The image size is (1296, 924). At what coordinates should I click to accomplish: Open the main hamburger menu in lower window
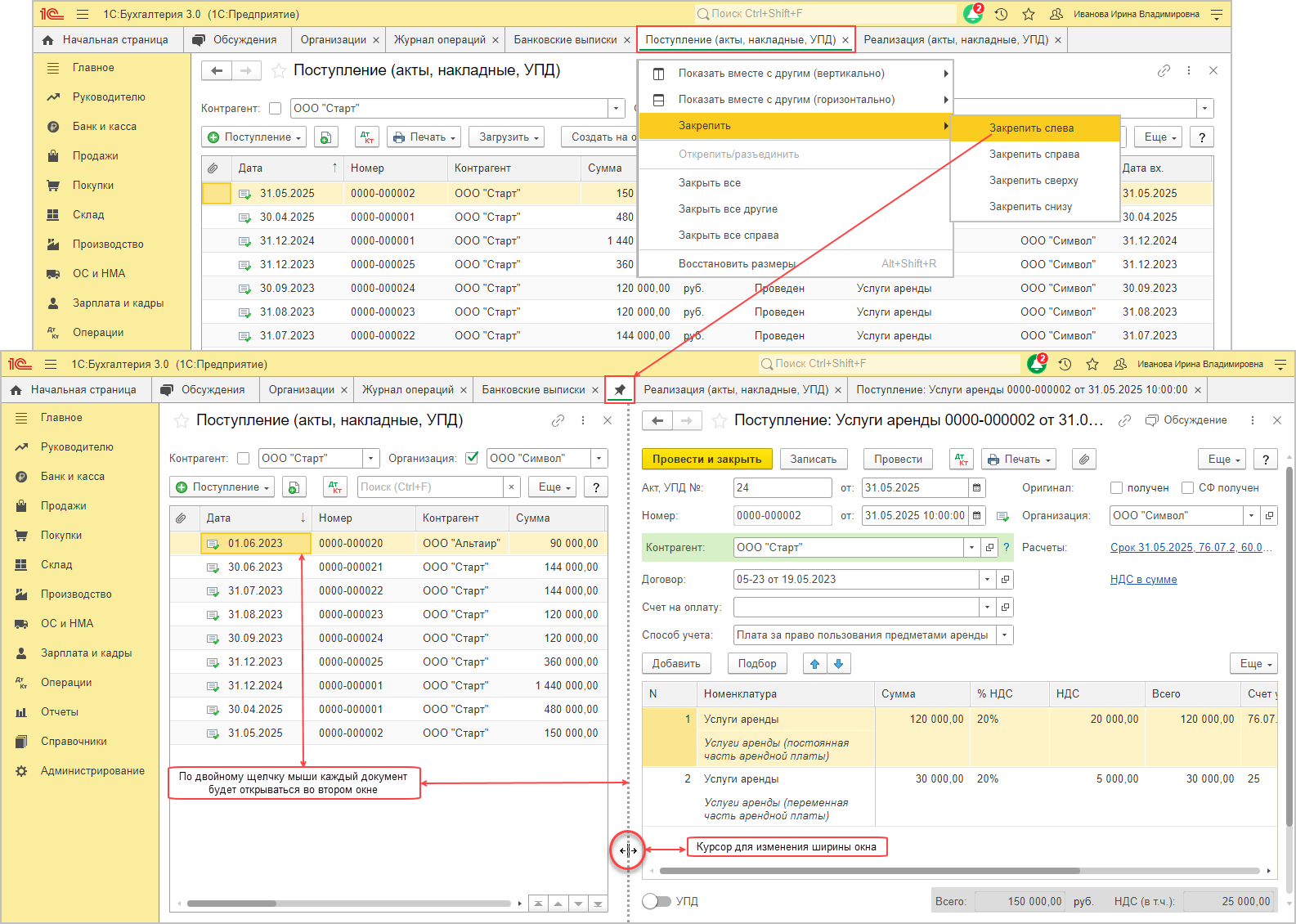coord(51,364)
